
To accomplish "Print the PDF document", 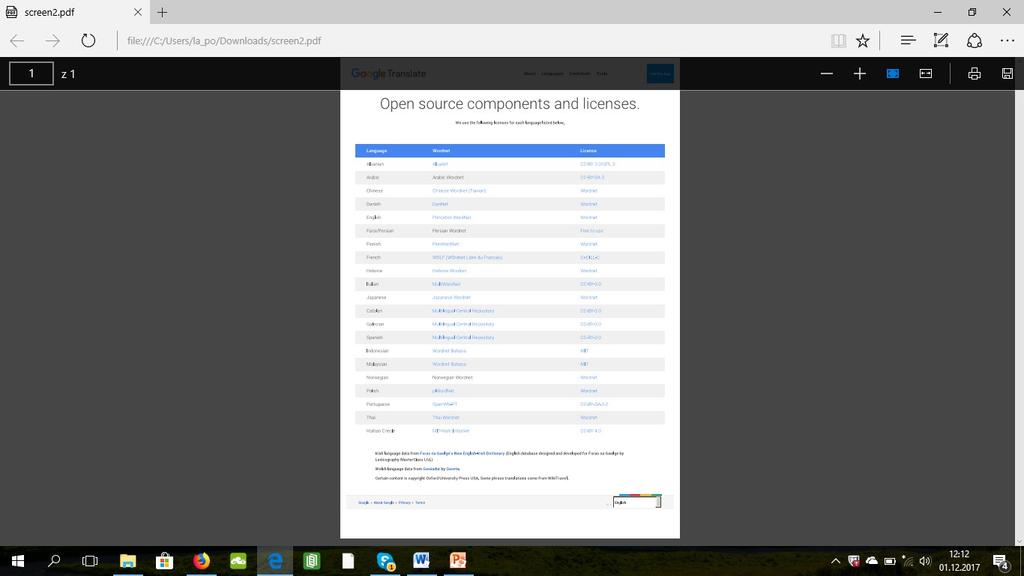I will click(x=974, y=74).
